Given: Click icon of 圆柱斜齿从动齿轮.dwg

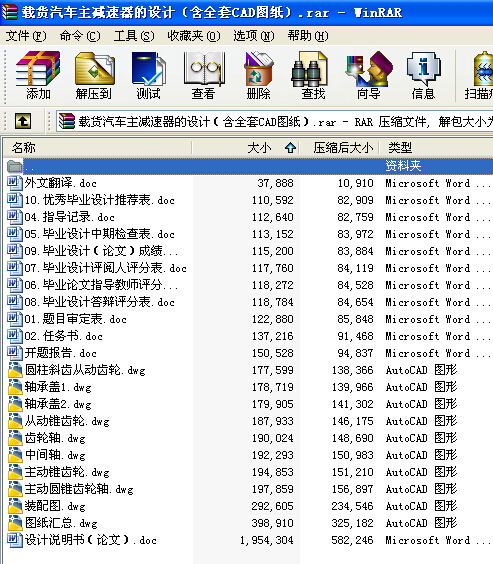Looking at the screenshot, I should (x=15, y=370).
